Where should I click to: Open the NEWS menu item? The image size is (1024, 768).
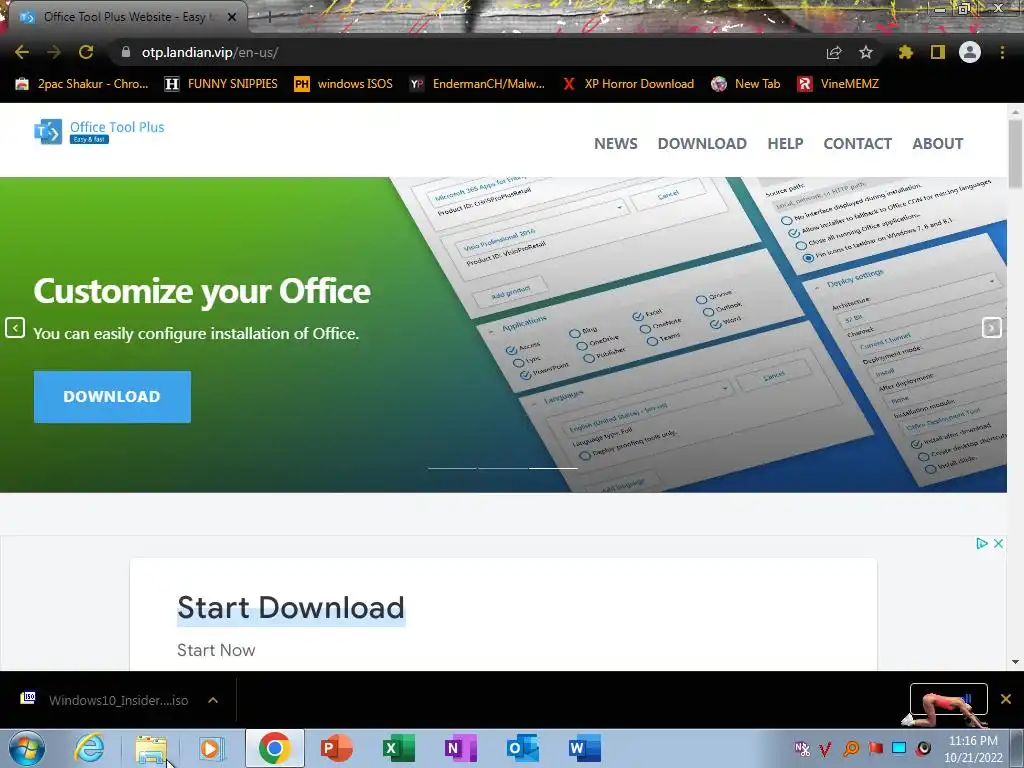616,144
